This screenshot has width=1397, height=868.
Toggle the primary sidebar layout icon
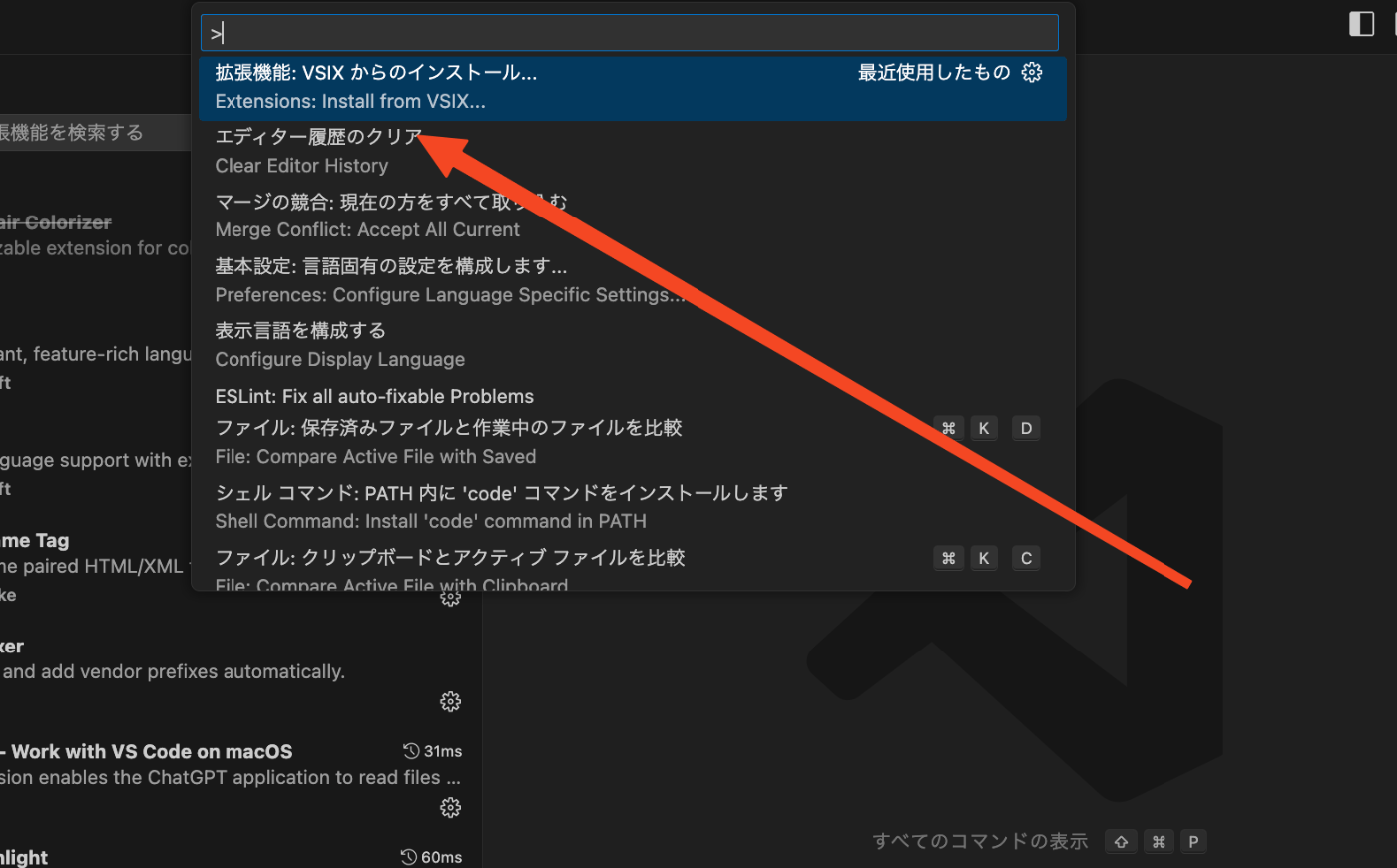1361,23
